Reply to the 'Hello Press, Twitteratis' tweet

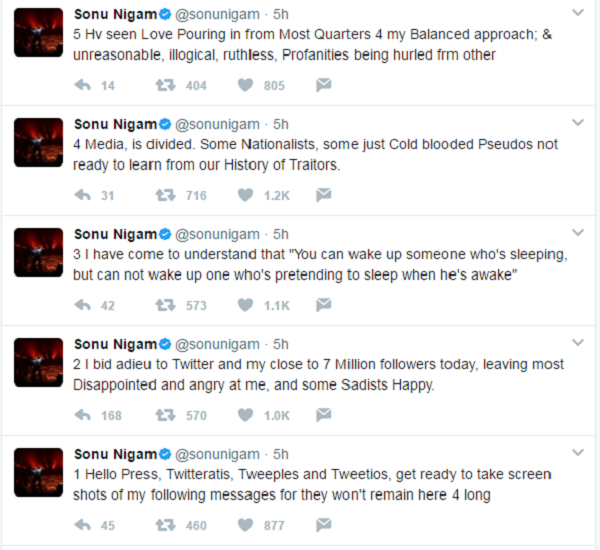pyautogui.click(x=83, y=525)
